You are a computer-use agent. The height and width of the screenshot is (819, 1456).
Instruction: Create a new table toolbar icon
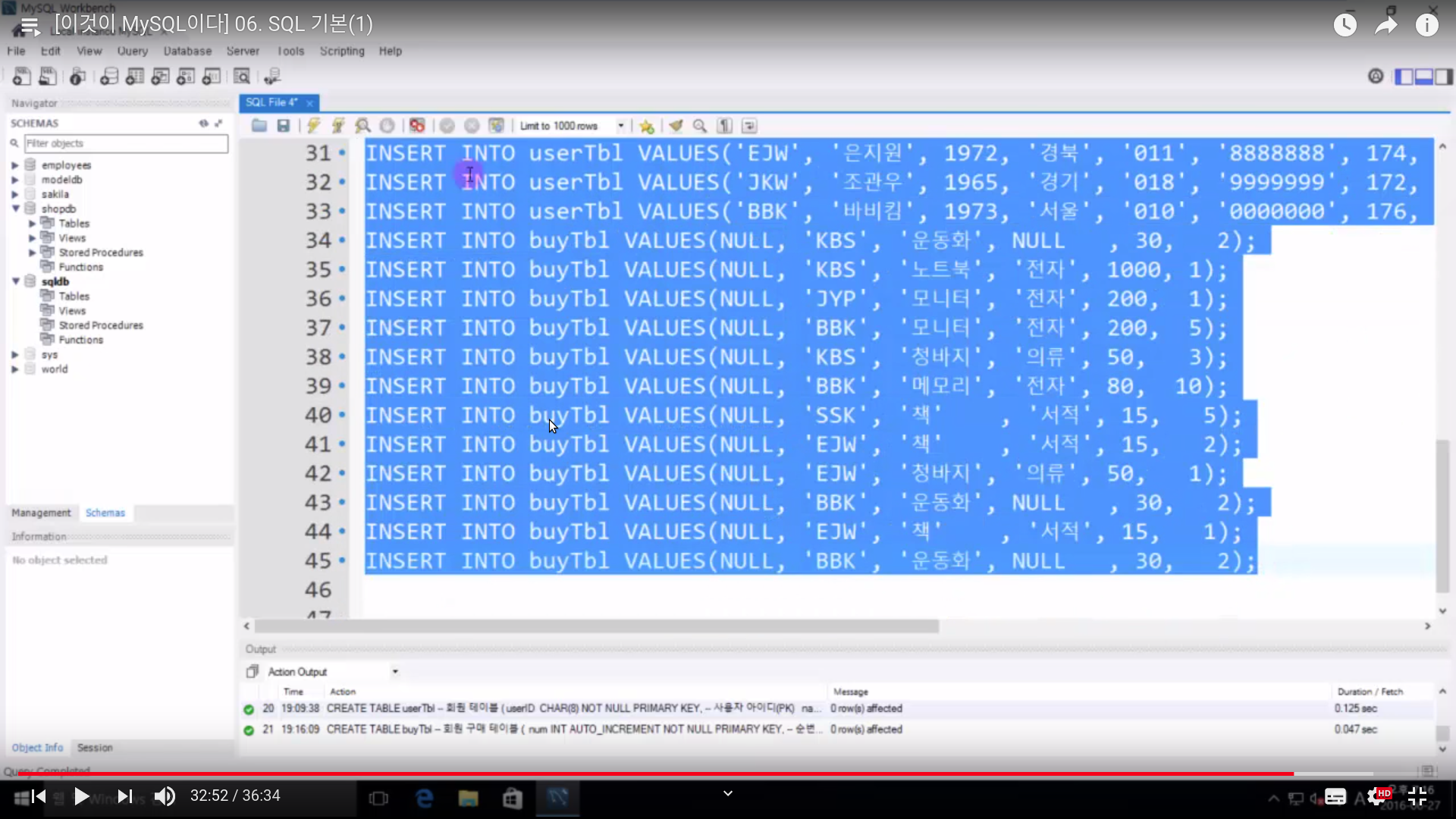135,77
